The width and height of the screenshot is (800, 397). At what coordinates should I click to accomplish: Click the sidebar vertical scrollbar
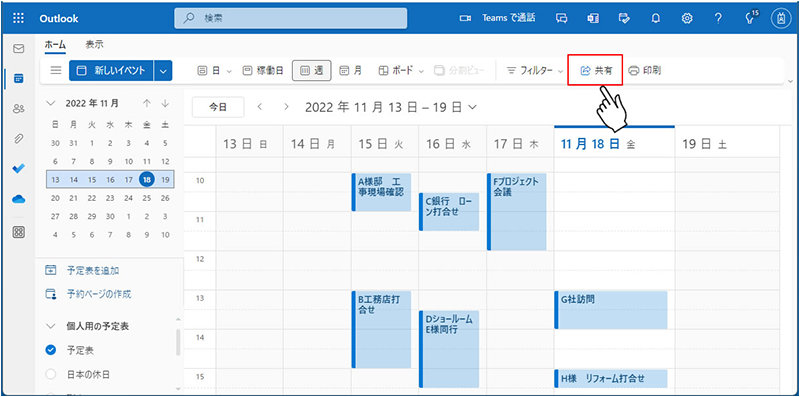coord(178,342)
